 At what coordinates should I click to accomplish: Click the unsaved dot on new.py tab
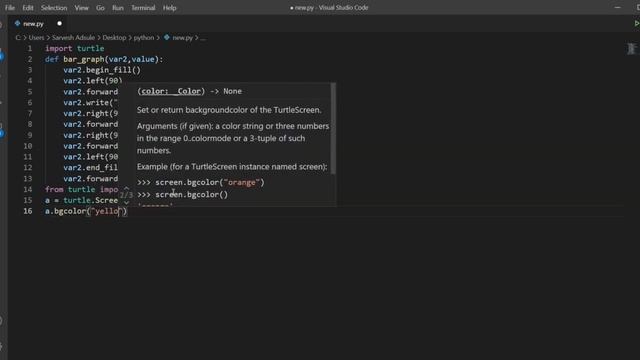click(60, 24)
